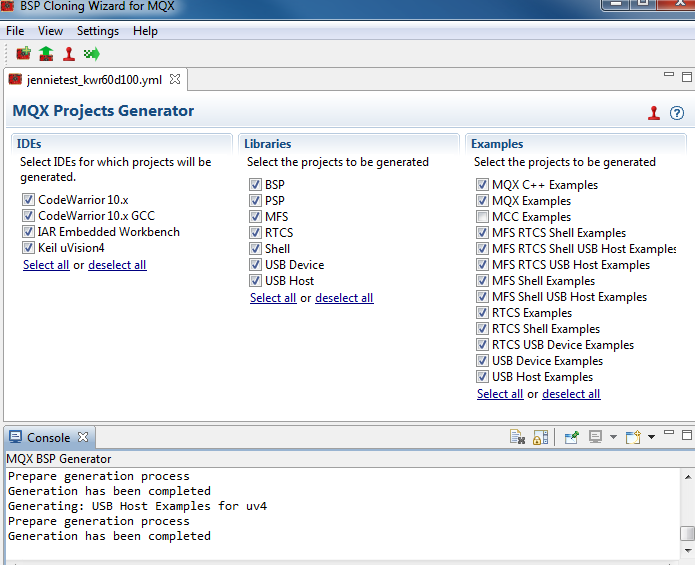Enable MCC Examples checkbox
The width and height of the screenshot is (697, 567).
(482, 217)
